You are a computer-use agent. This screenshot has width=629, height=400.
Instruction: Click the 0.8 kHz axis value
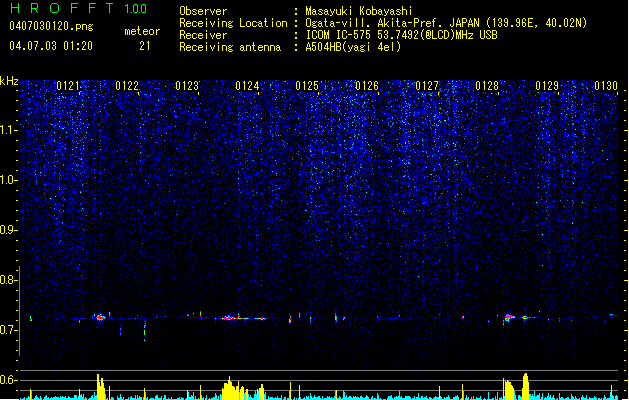point(9,280)
